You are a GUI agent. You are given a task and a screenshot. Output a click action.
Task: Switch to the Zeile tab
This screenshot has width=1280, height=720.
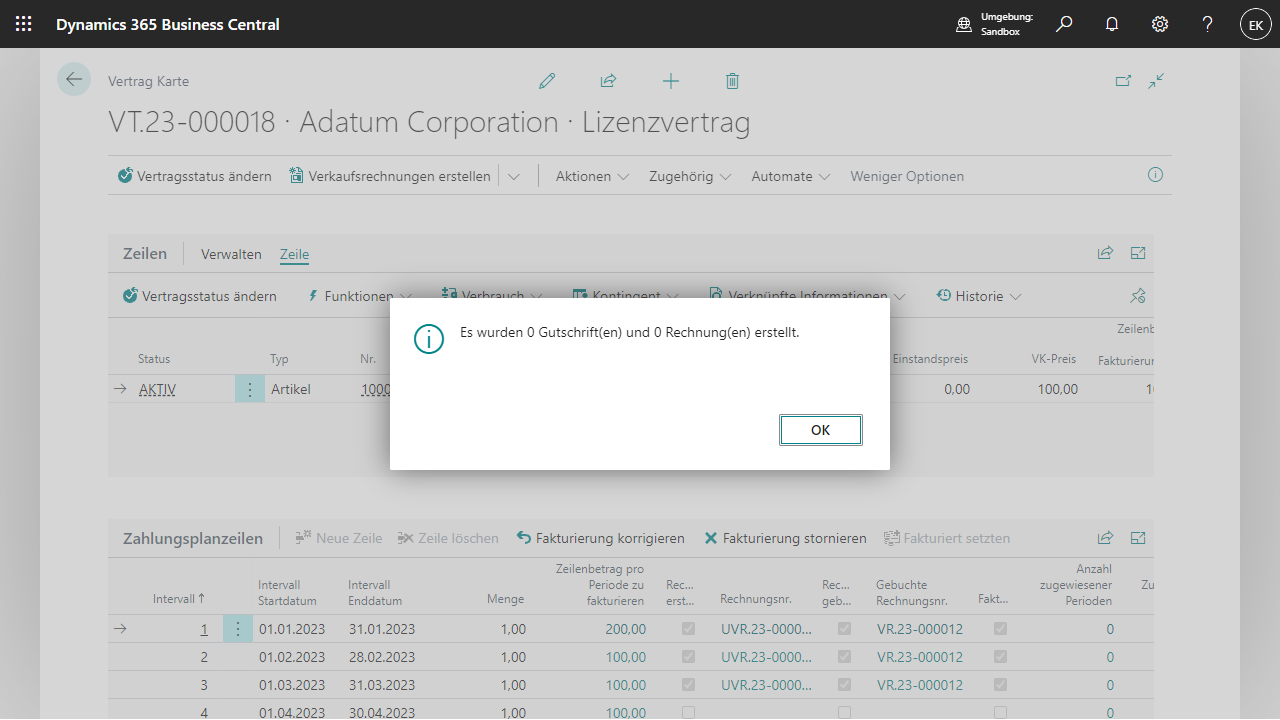click(x=294, y=254)
